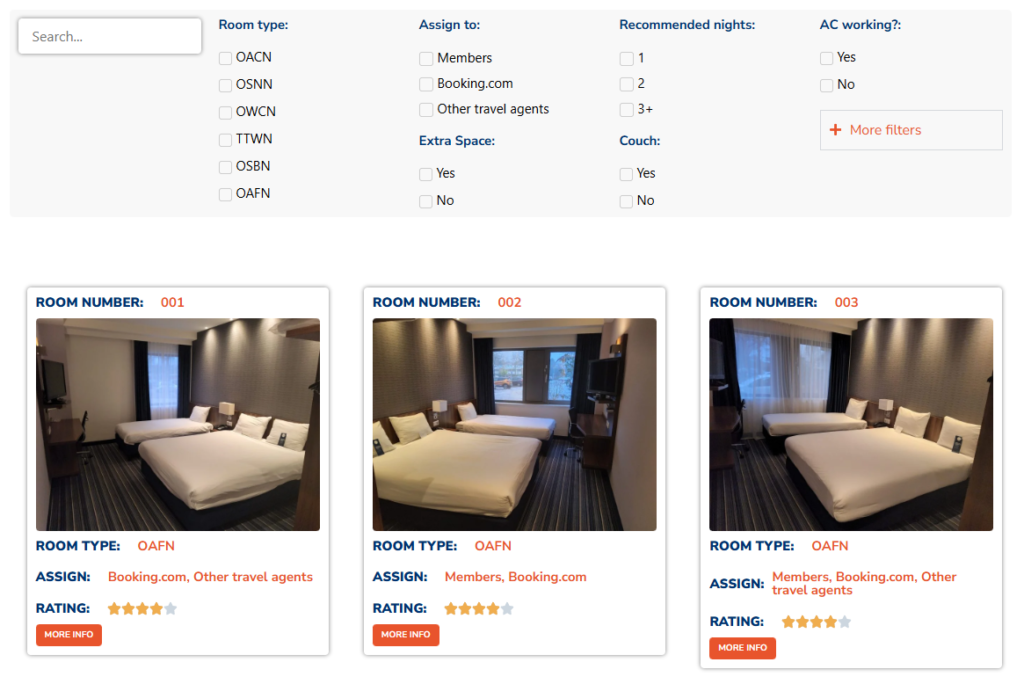Click the fifth rating star for room 001
Image resolution: width=1024 pixels, height=684 pixels.
[x=170, y=608]
